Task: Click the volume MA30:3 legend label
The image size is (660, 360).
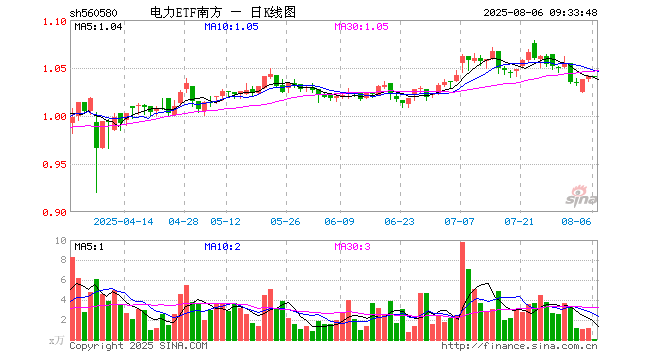Action: click(x=352, y=247)
